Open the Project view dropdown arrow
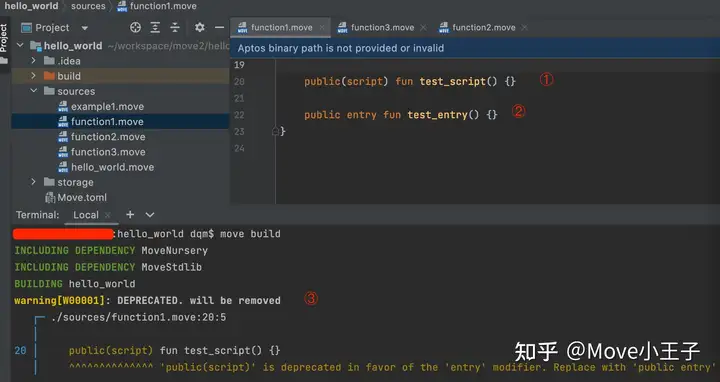Viewport: 720px width, 382px height. (x=84, y=28)
